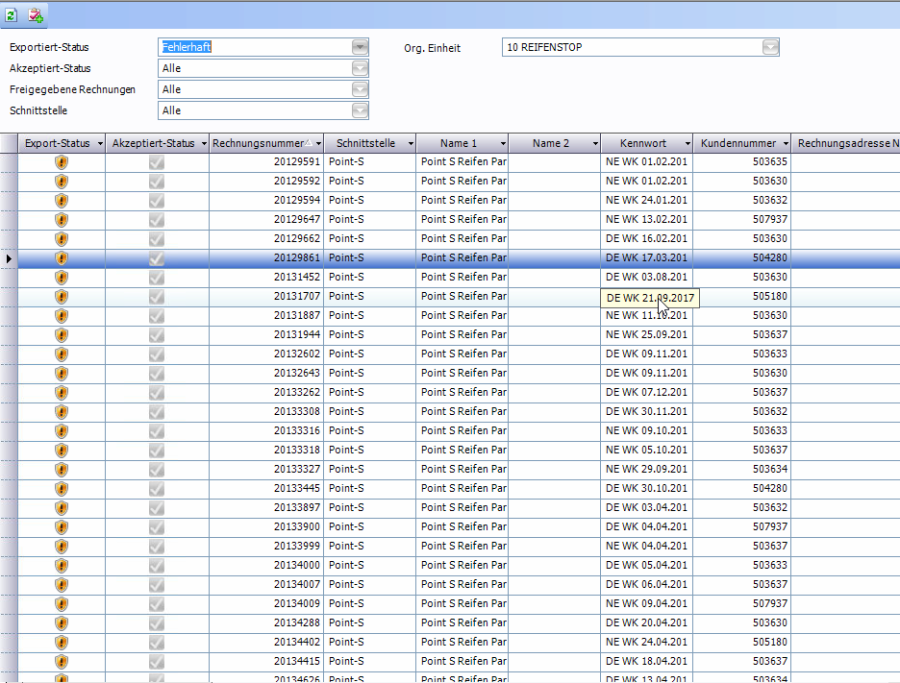Click the Kundennummer column header
The image size is (900, 683).
coord(737,144)
